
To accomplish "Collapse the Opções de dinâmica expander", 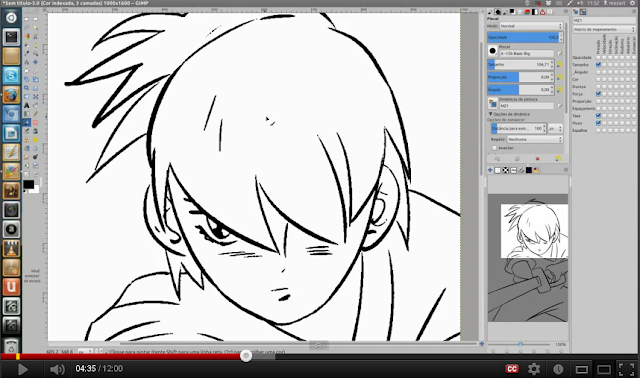I will click(491, 114).
